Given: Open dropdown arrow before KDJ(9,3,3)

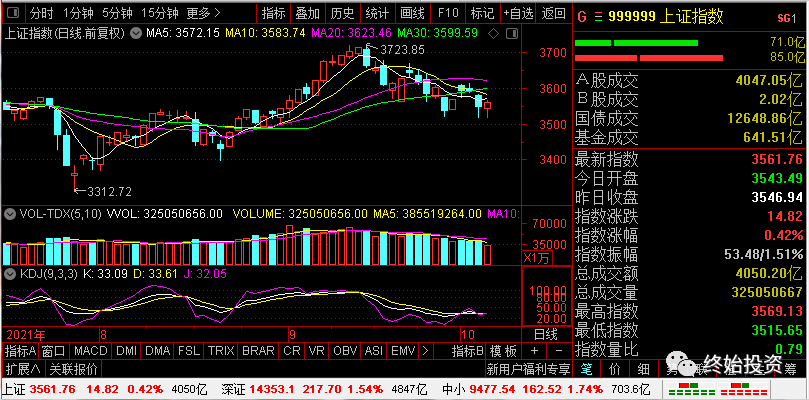Looking at the screenshot, I should 9,274.
